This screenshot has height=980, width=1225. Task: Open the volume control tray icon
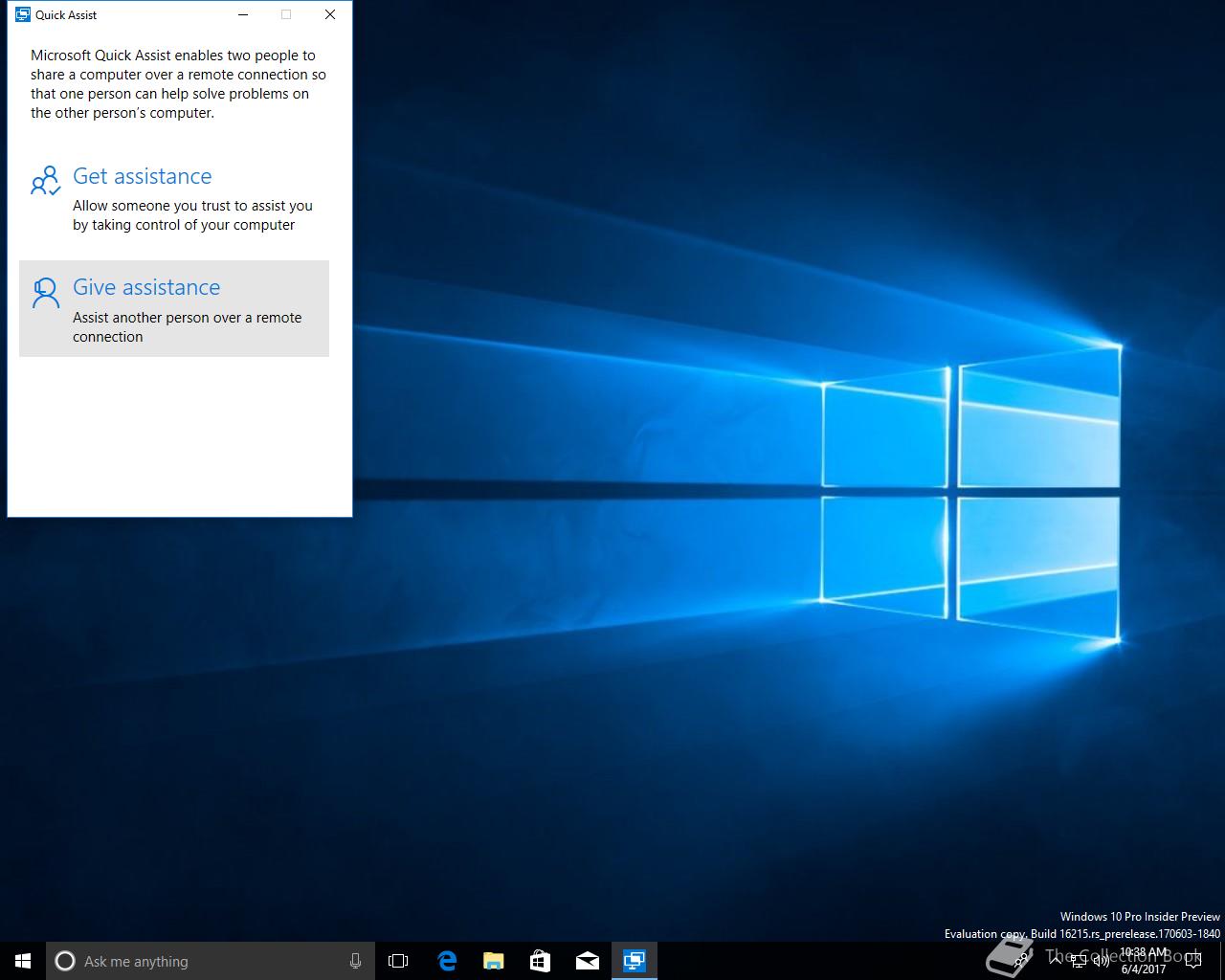coord(1101,961)
